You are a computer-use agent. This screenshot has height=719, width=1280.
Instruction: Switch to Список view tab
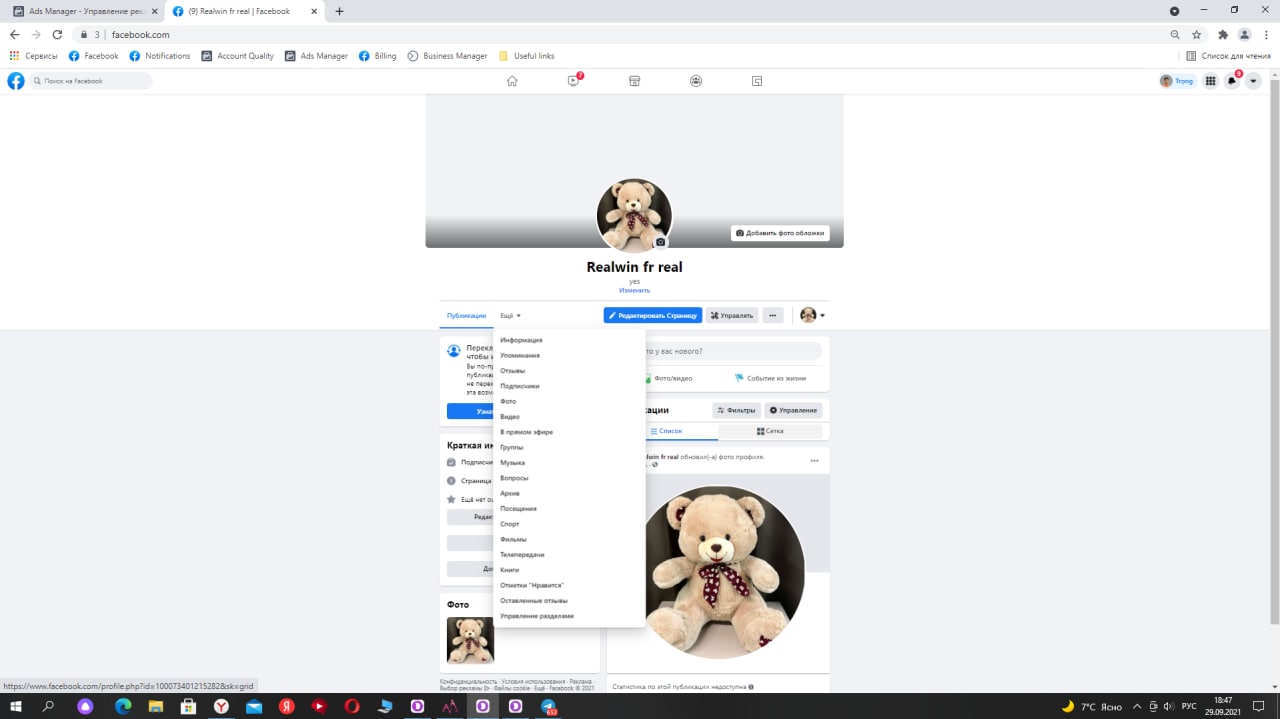(x=666, y=431)
